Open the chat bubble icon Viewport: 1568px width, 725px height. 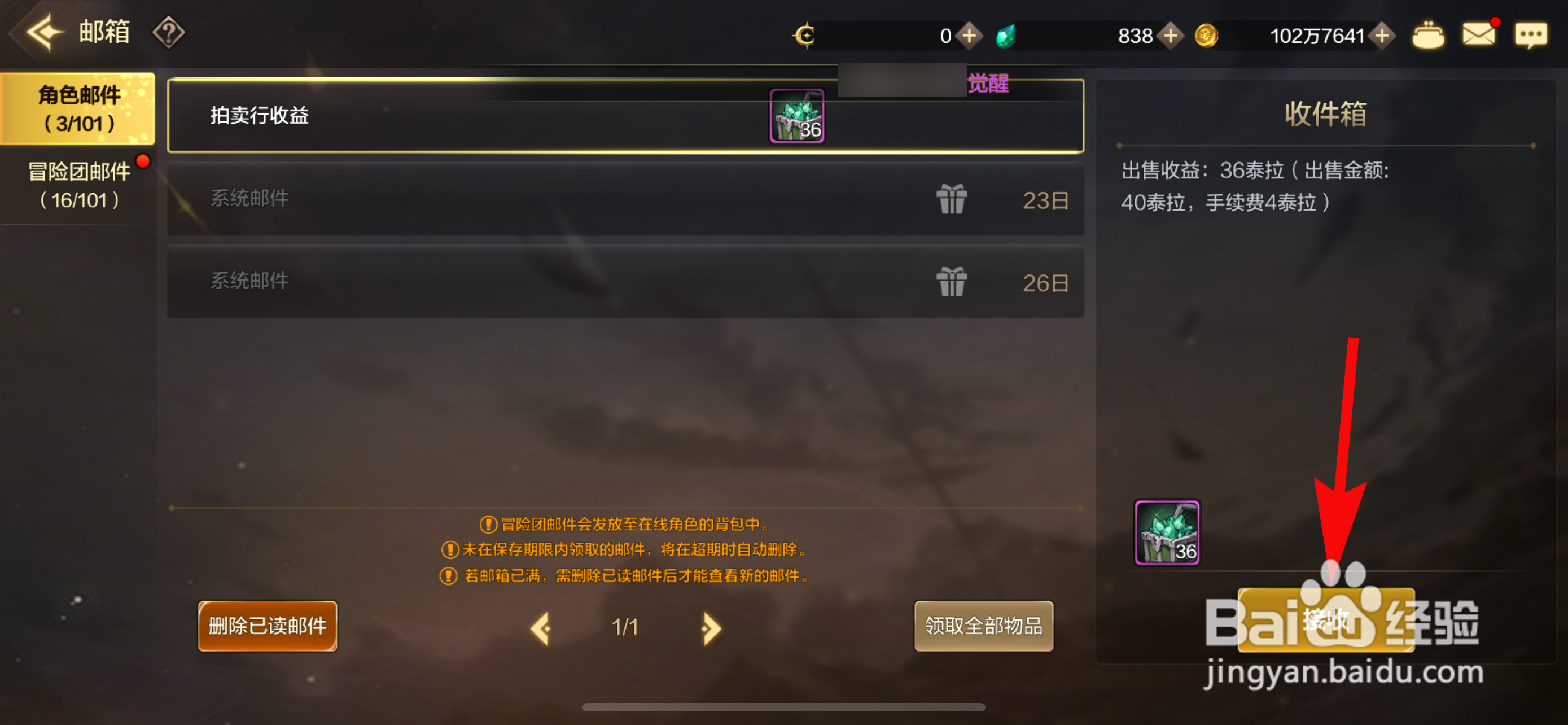click(1531, 34)
